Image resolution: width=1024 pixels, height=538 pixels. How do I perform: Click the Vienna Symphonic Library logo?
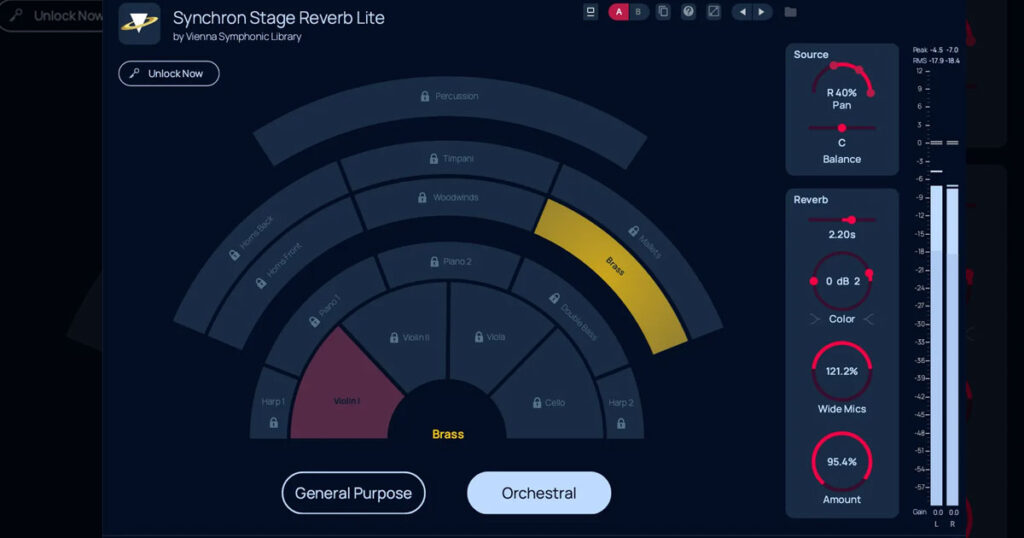[139, 24]
